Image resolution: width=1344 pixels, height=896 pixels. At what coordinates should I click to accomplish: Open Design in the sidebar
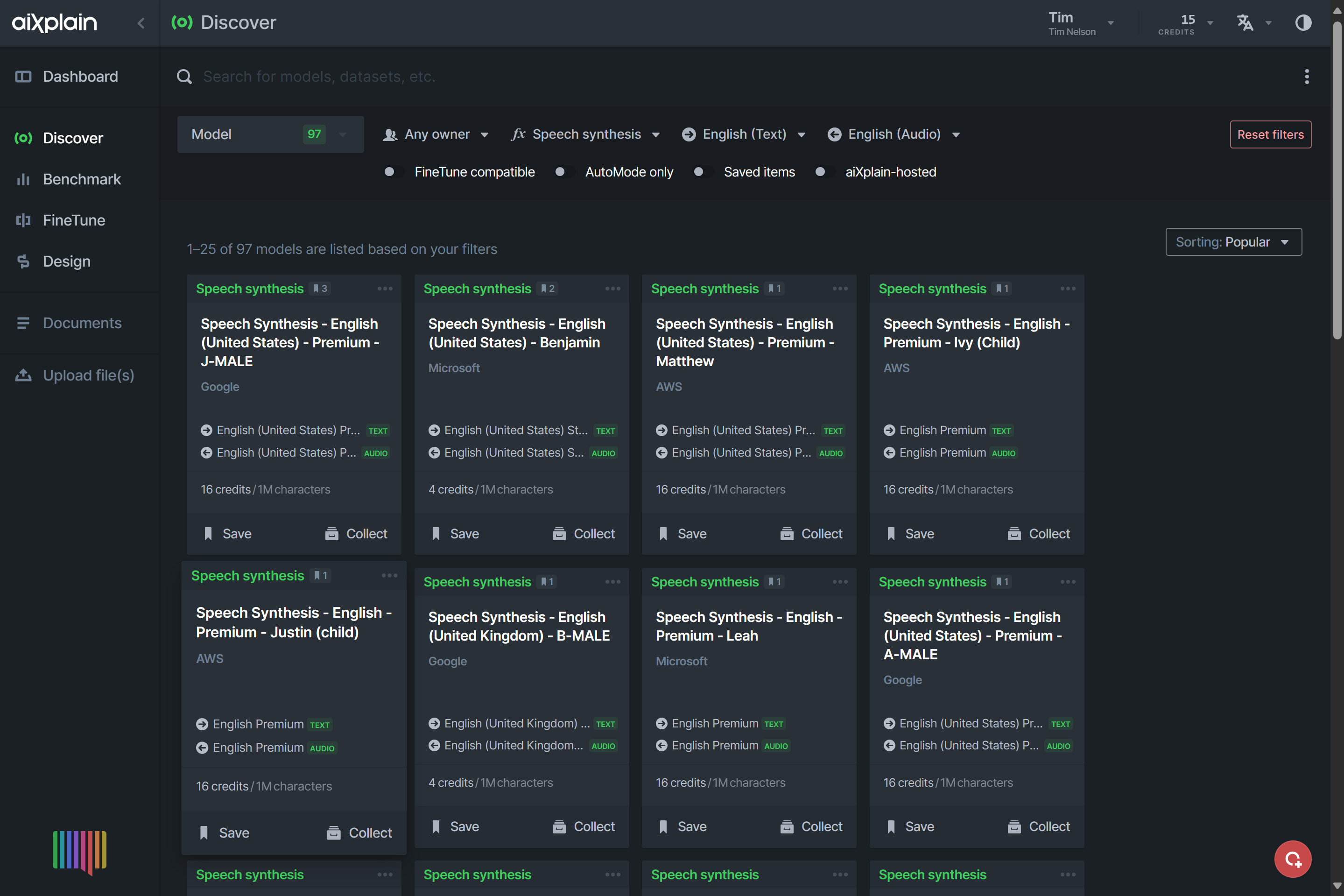[80, 261]
